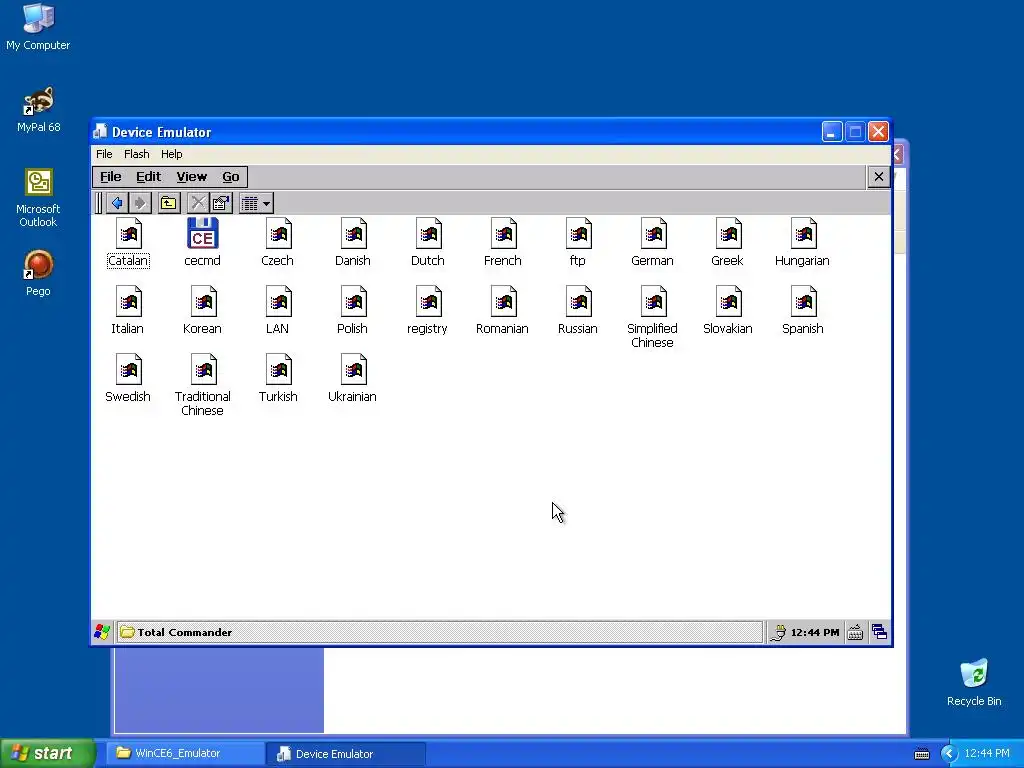Select the Traditional Chinese file icon

tap(204, 370)
